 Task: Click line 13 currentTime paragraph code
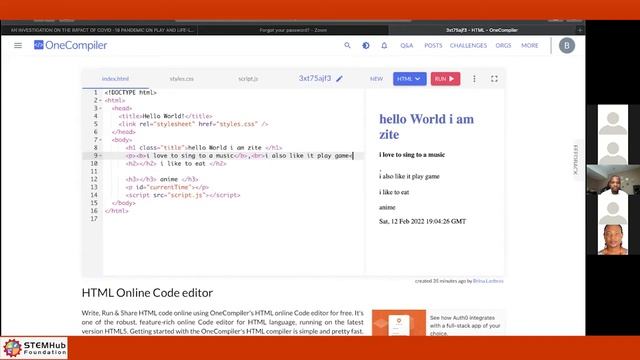tap(167, 187)
